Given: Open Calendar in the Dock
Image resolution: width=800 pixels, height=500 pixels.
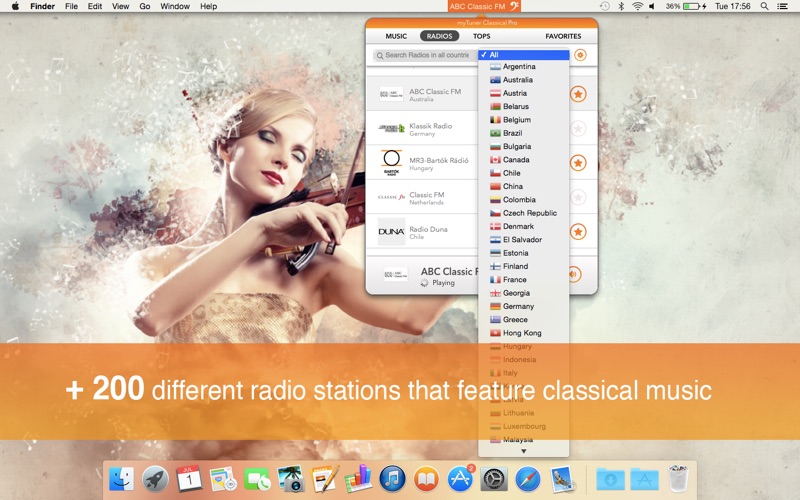Looking at the screenshot, I should pos(189,479).
